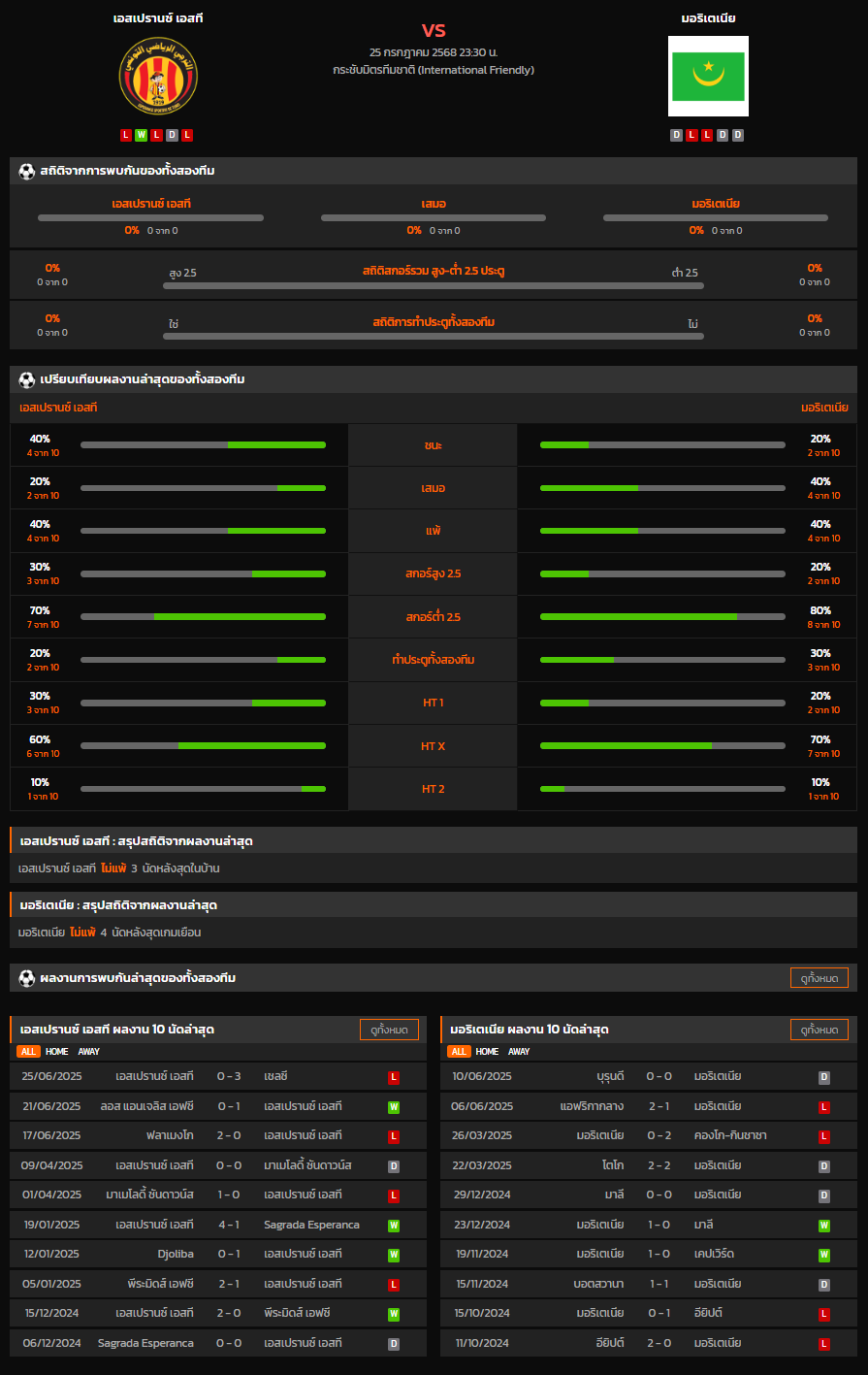Click W result badge for 15/12/2024 match
This screenshot has width=868, height=1375.
coord(394,1314)
